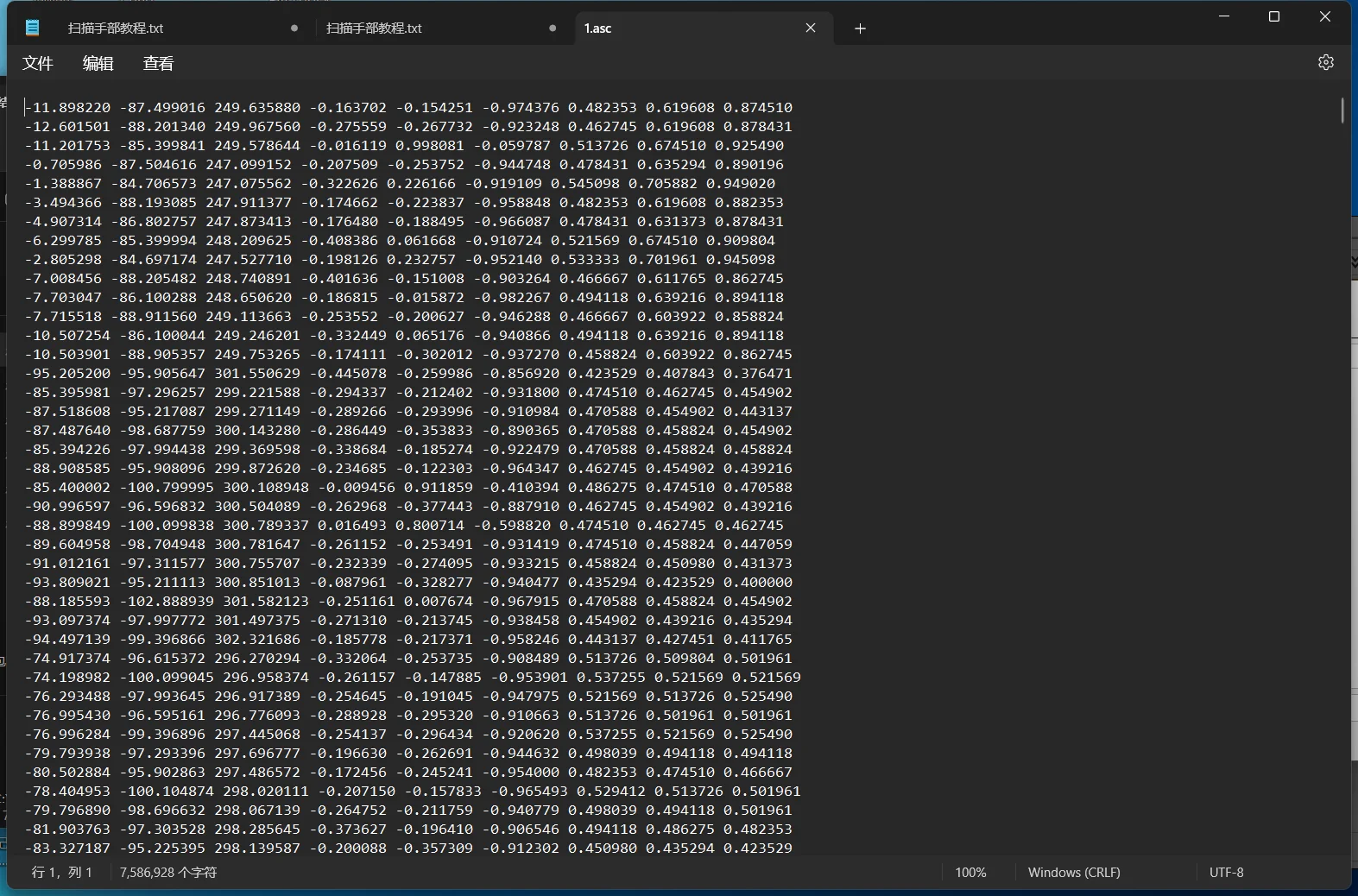Click the vertical scrollbar thumb
Image resolution: width=1358 pixels, height=896 pixels.
point(1342,110)
